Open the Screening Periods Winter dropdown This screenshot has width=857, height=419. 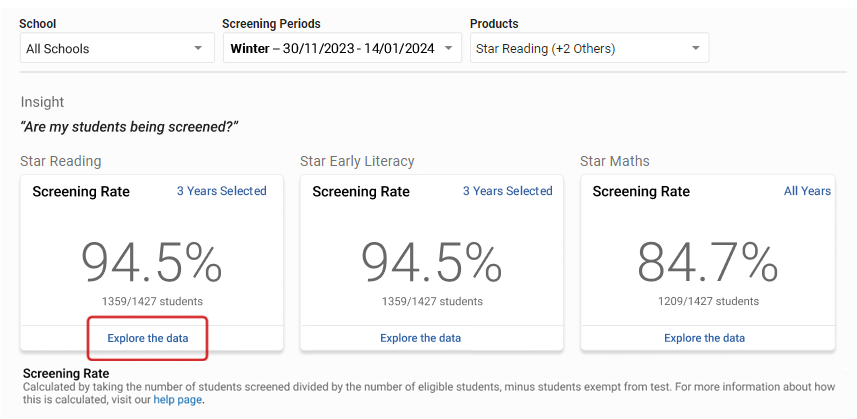342,48
